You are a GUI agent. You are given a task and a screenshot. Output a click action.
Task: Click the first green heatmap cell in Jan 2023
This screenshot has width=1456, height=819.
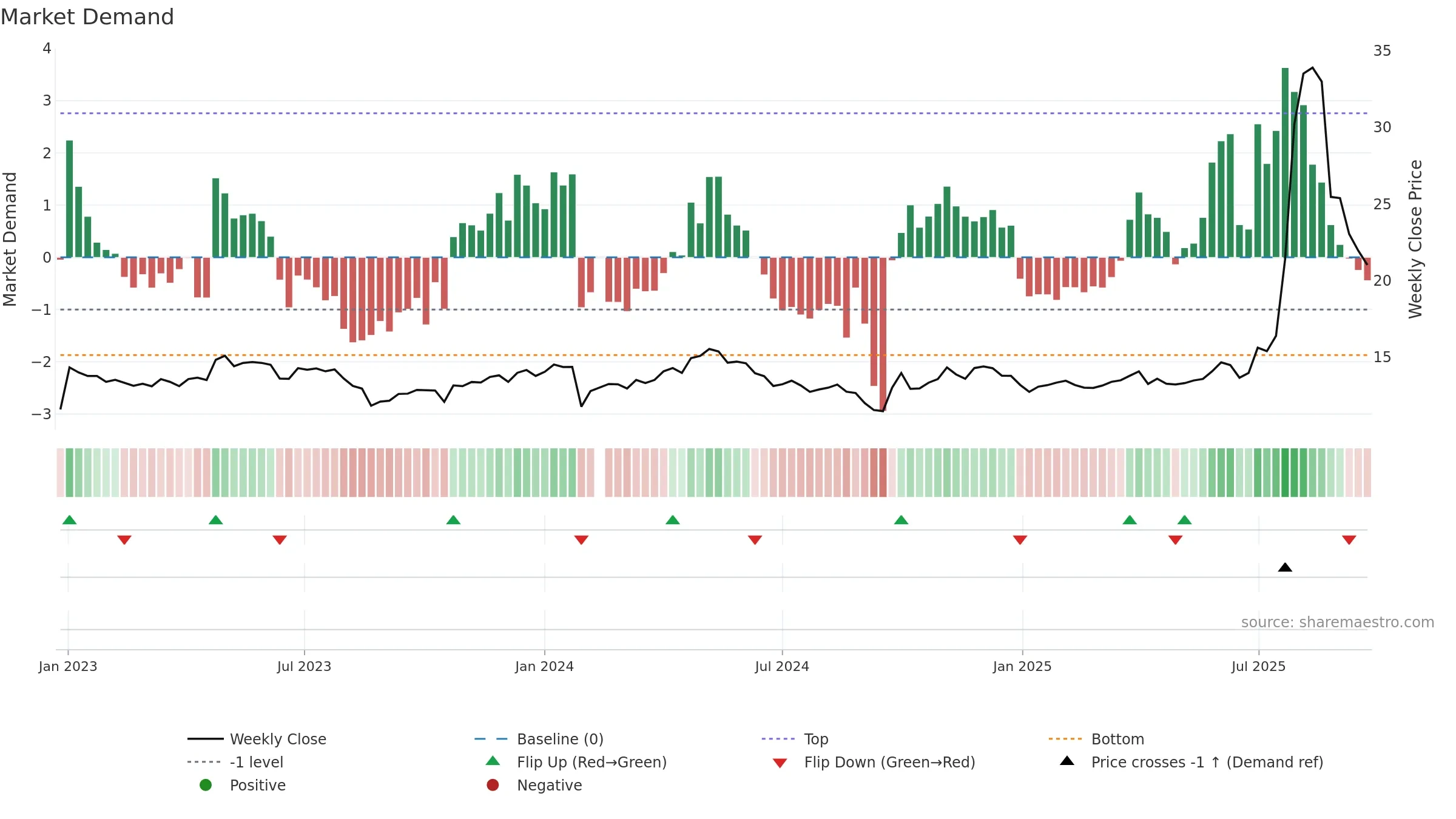click(x=70, y=473)
